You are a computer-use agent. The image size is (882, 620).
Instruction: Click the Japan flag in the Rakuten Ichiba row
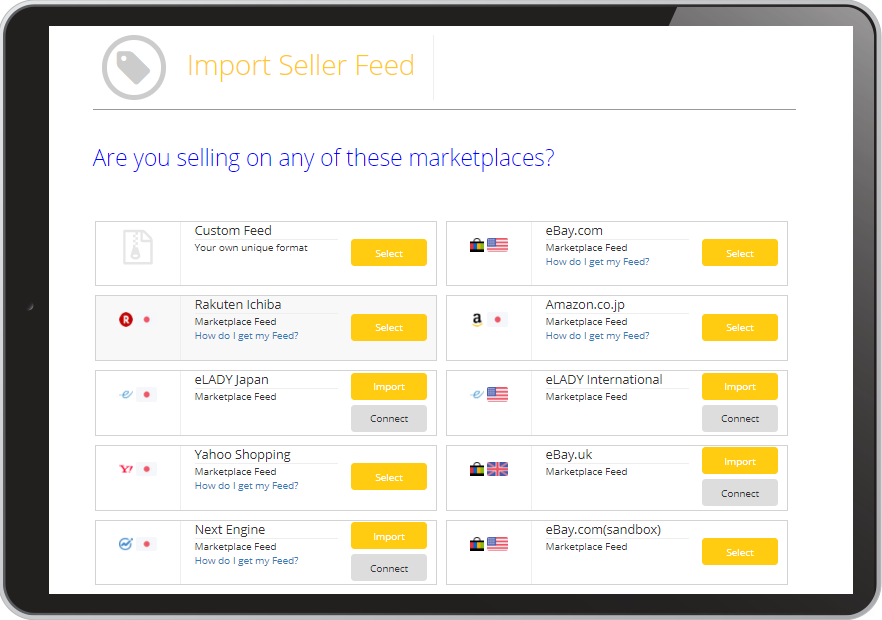(x=147, y=320)
